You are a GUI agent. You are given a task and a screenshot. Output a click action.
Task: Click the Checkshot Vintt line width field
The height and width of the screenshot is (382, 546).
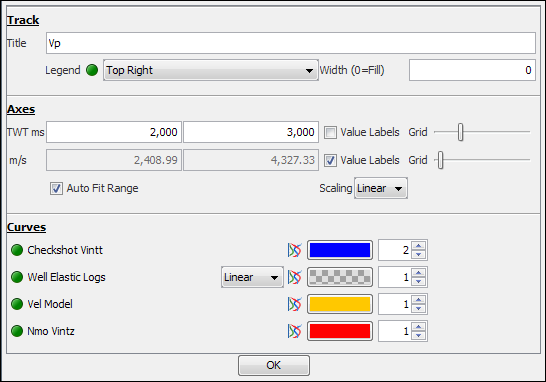395,250
